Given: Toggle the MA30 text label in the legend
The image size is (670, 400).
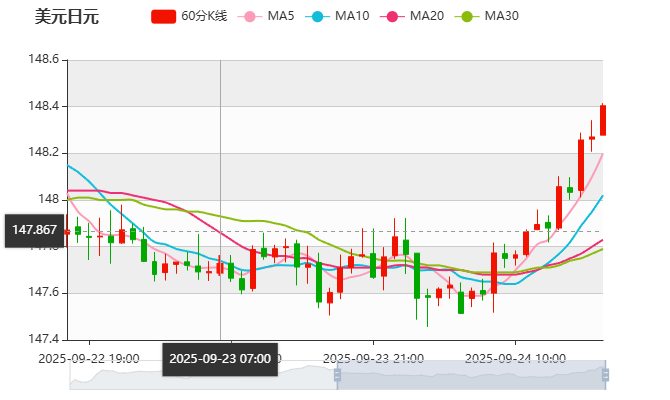Looking at the screenshot, I should tap(501, 16).
